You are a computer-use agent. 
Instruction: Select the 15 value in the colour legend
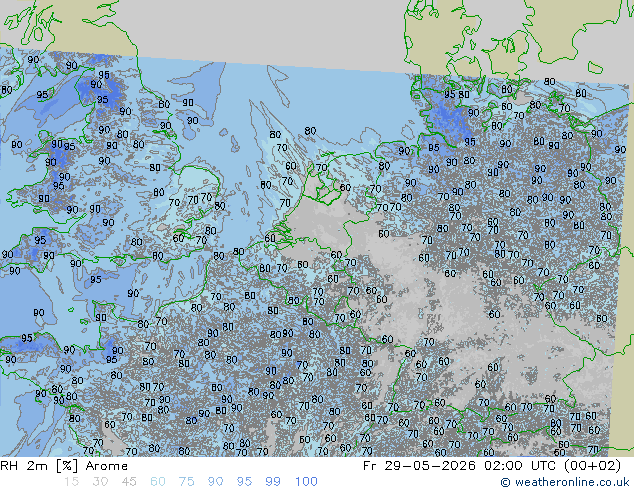click(x=71, y=482)
